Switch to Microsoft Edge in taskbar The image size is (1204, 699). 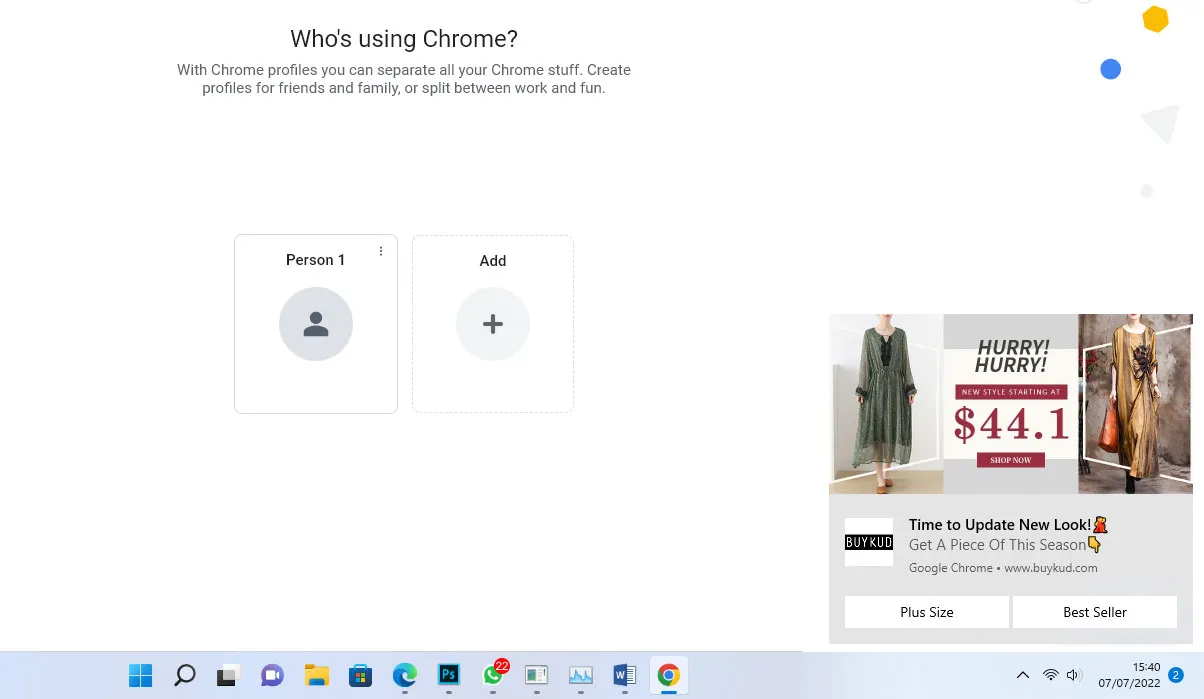(x=404, y=675)
